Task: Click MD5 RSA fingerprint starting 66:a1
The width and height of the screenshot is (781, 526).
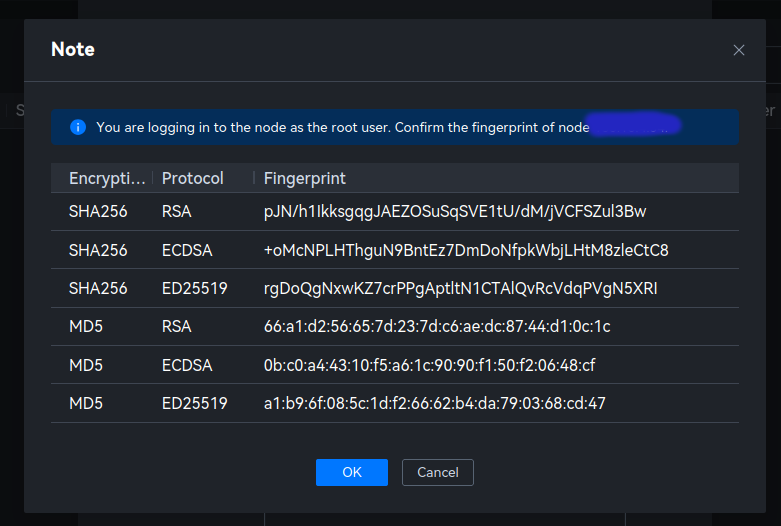Action: [x=437, y=327]
